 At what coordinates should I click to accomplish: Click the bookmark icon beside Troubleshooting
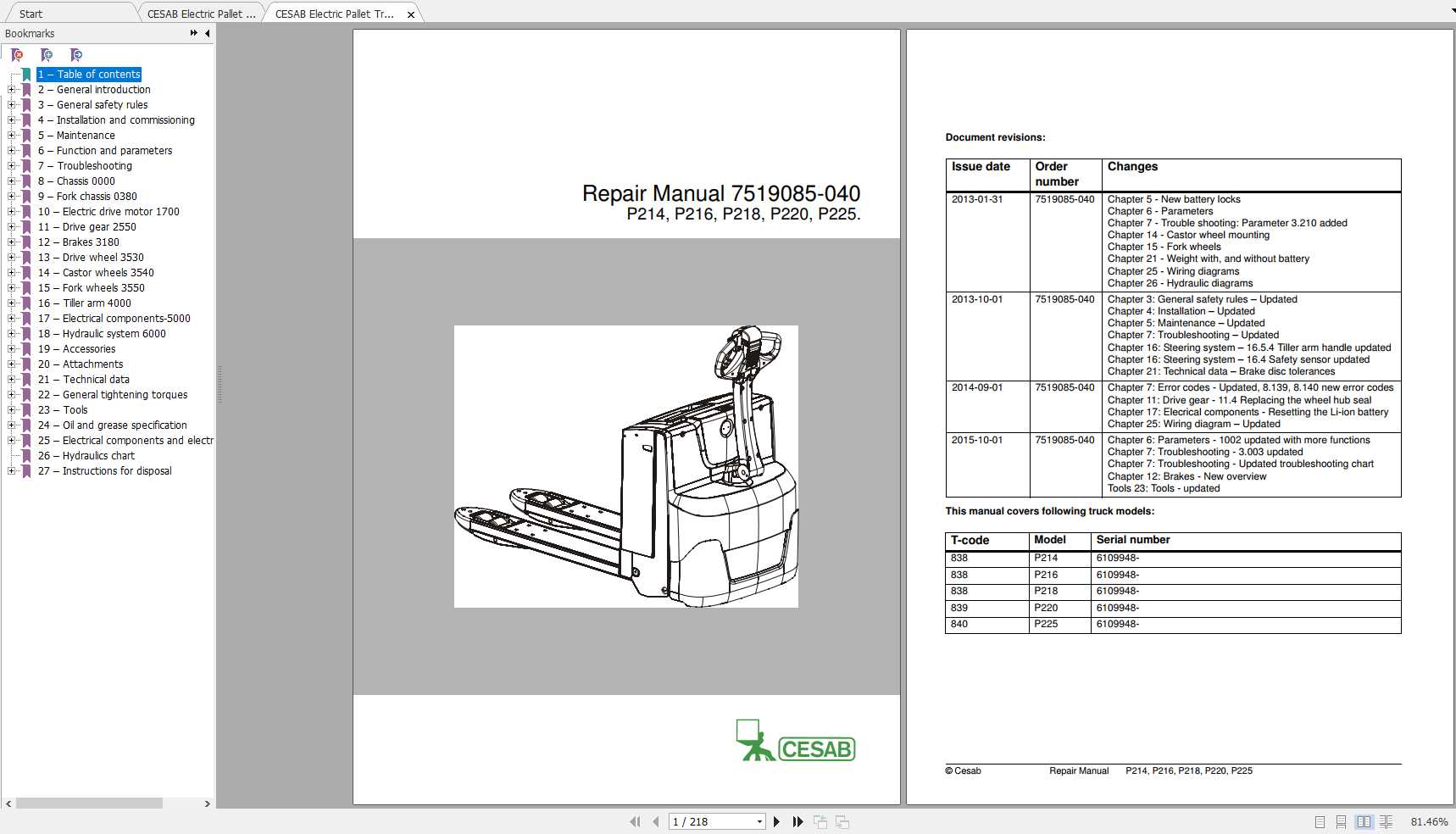pyautogui.click(x=27, y=166)
